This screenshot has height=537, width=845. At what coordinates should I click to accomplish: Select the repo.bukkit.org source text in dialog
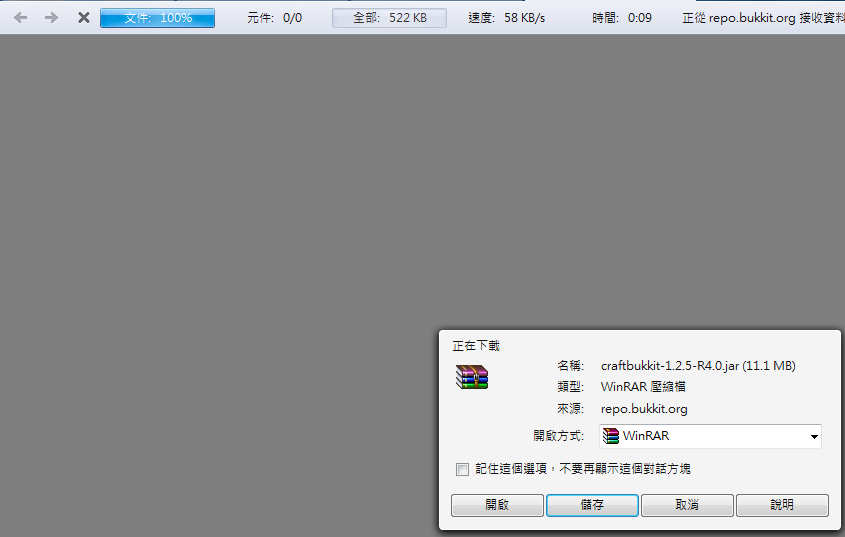[644, 409]
